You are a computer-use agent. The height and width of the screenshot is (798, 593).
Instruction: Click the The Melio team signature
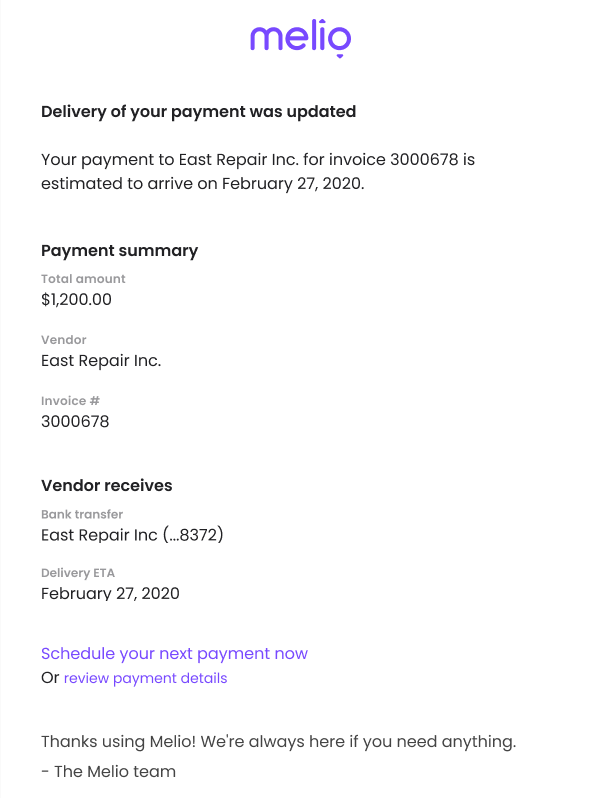[x=108, y=772]
